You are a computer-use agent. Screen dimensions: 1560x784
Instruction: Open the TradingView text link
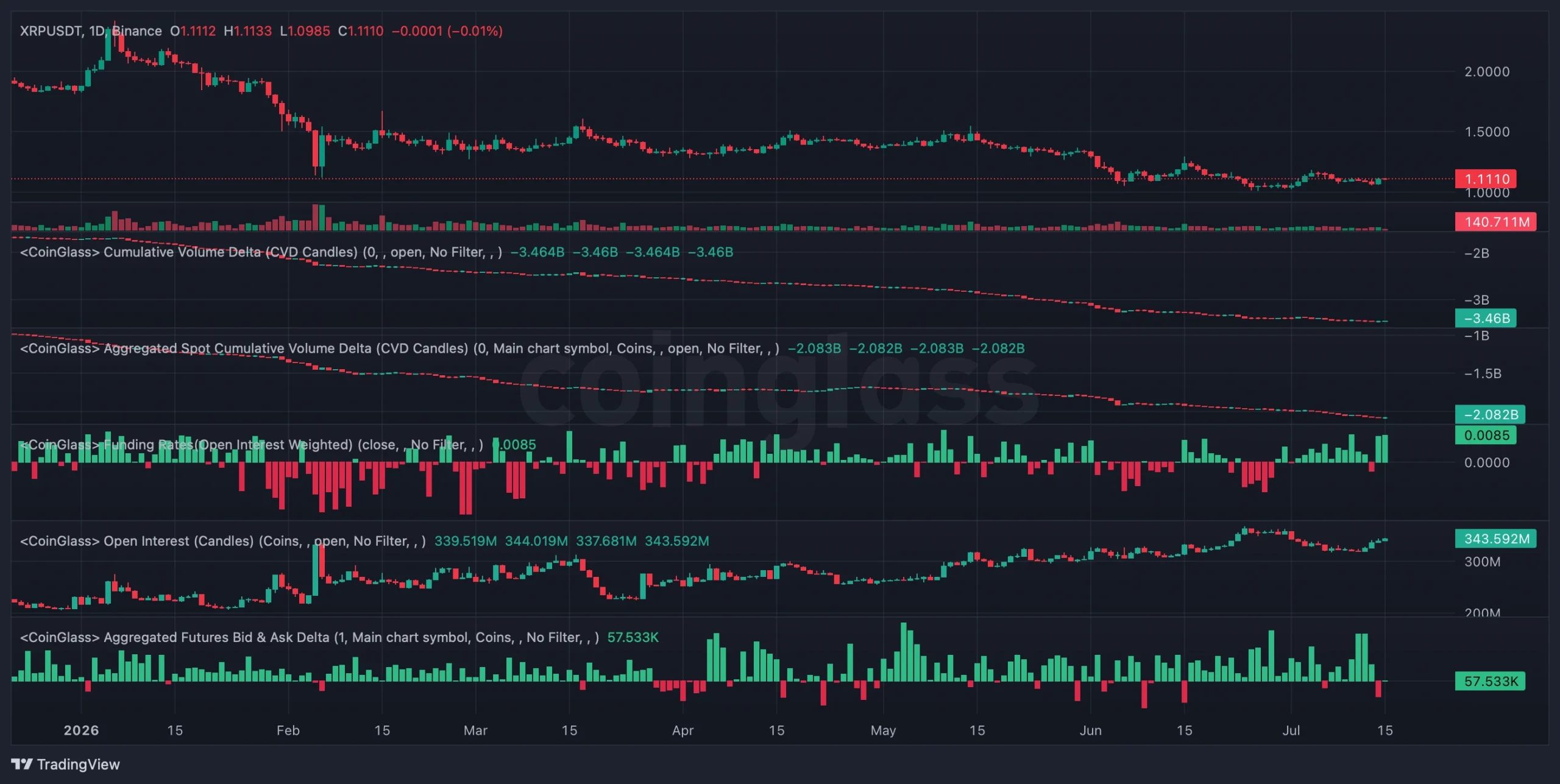78,764
